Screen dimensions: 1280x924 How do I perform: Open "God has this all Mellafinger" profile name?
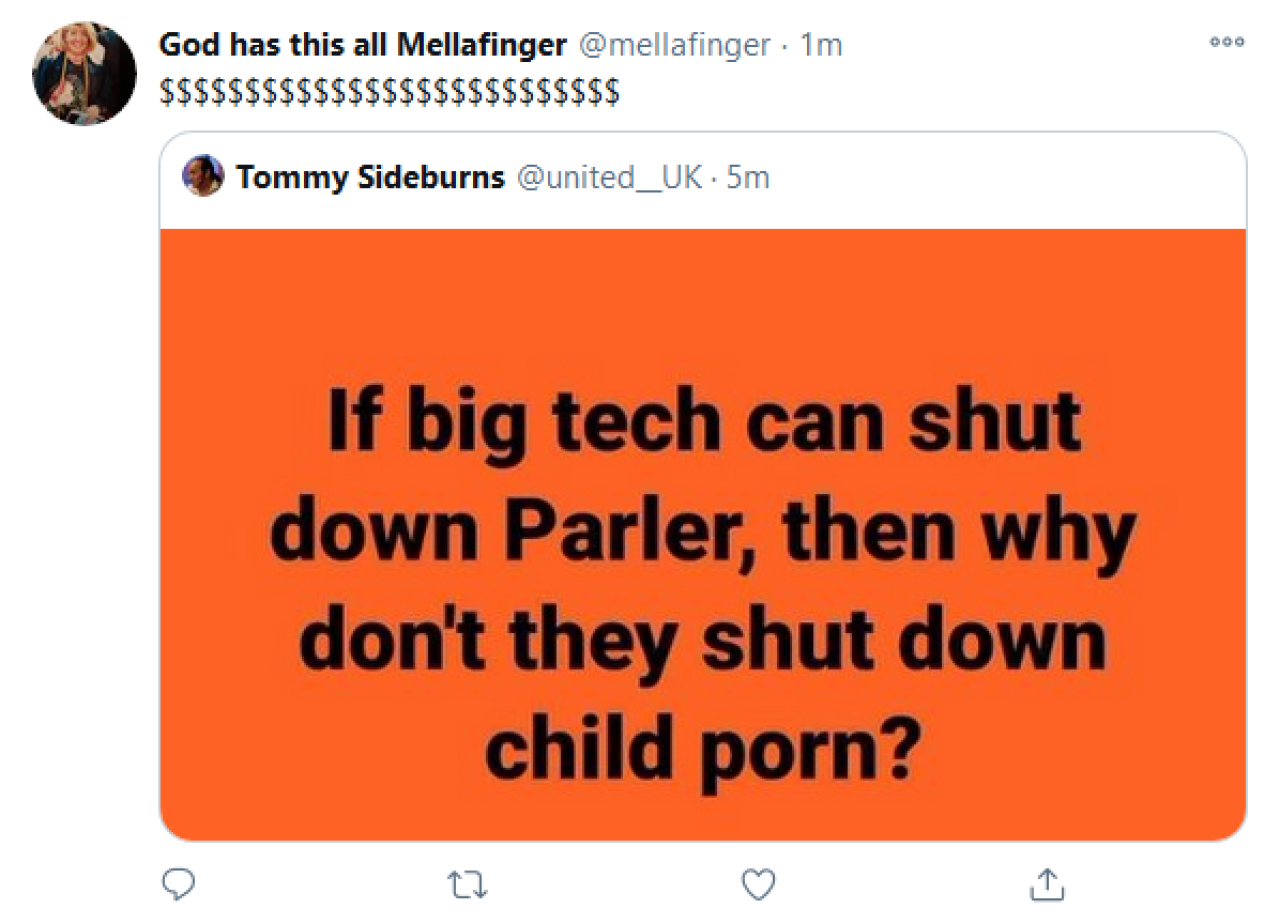(x=363, y=45)
